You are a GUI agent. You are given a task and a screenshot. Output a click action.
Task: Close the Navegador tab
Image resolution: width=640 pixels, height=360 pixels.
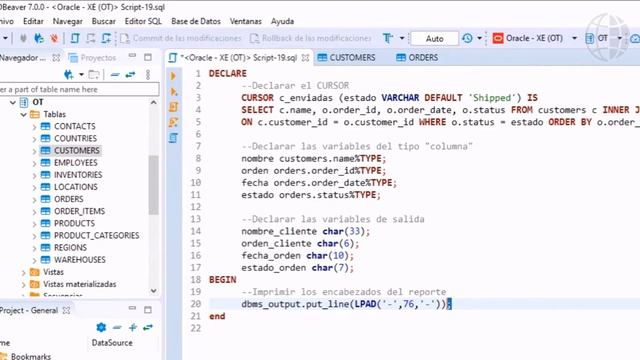coord(56,58)
